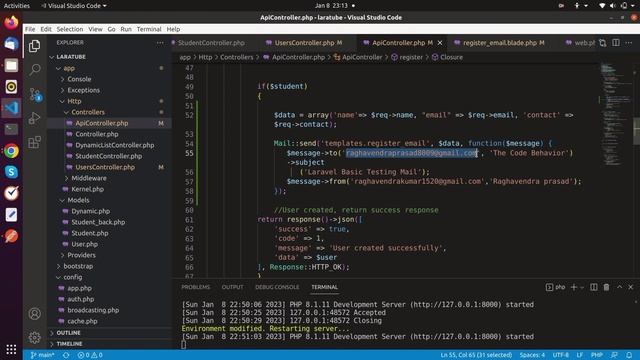Image resolution: width=640 pixels, height=360 pixels.
Task: Open the Run and Debug view
Action: [35, 118]
